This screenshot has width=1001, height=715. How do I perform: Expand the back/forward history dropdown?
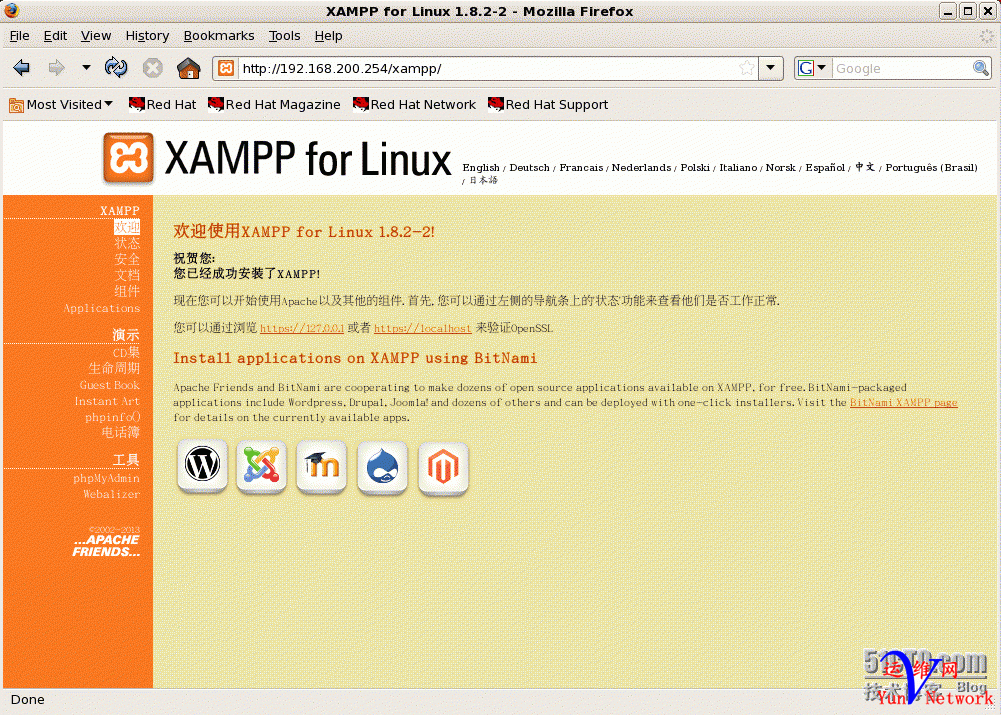coord(86,68)
